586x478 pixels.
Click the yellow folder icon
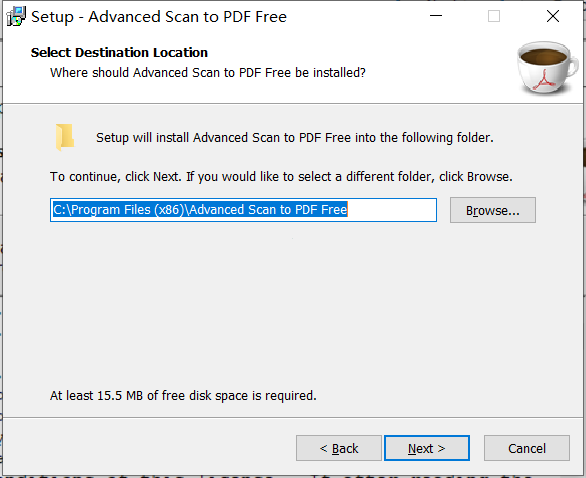pyautogui.click(x=65, y=137)
